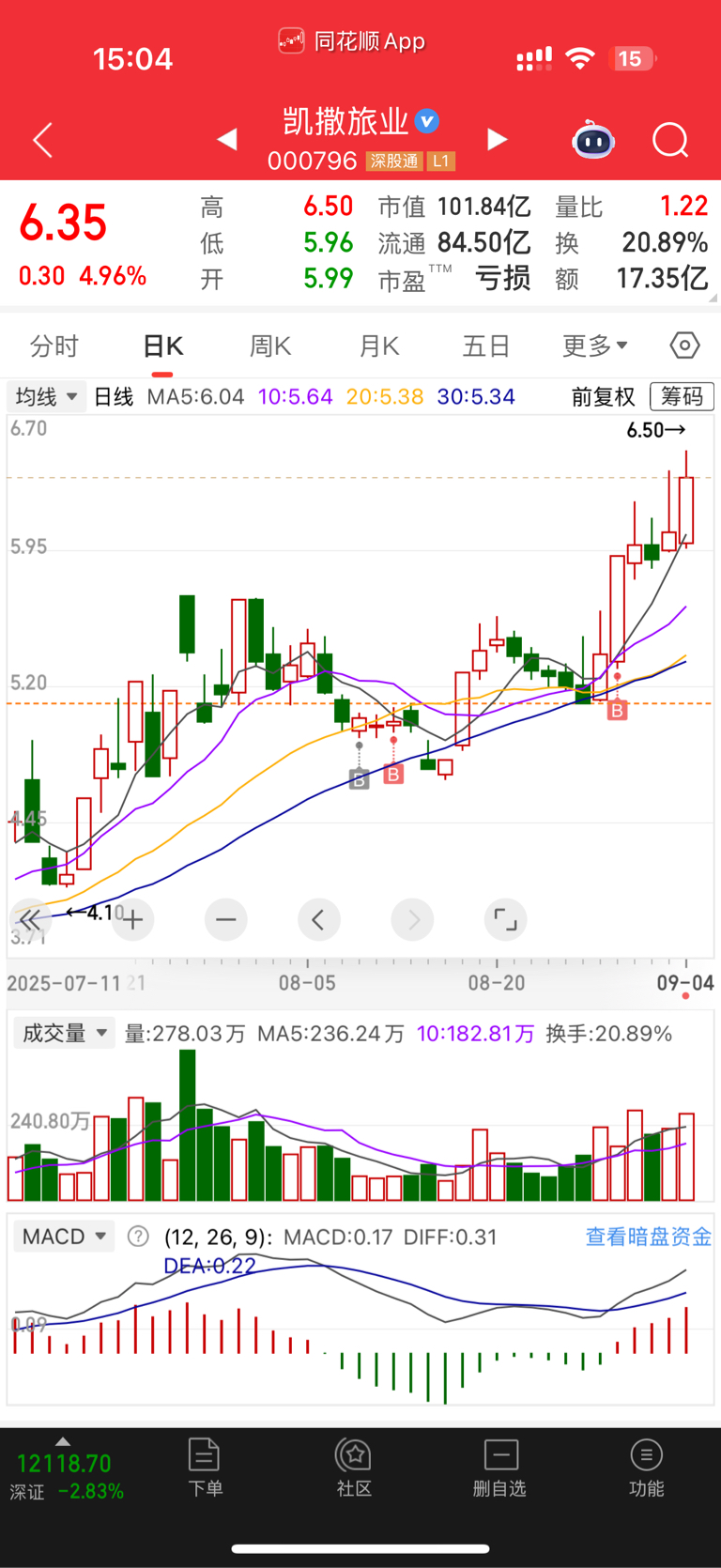
Task: Tap the verified badge next to 凯撒旅业
Action: click(427, 121)
